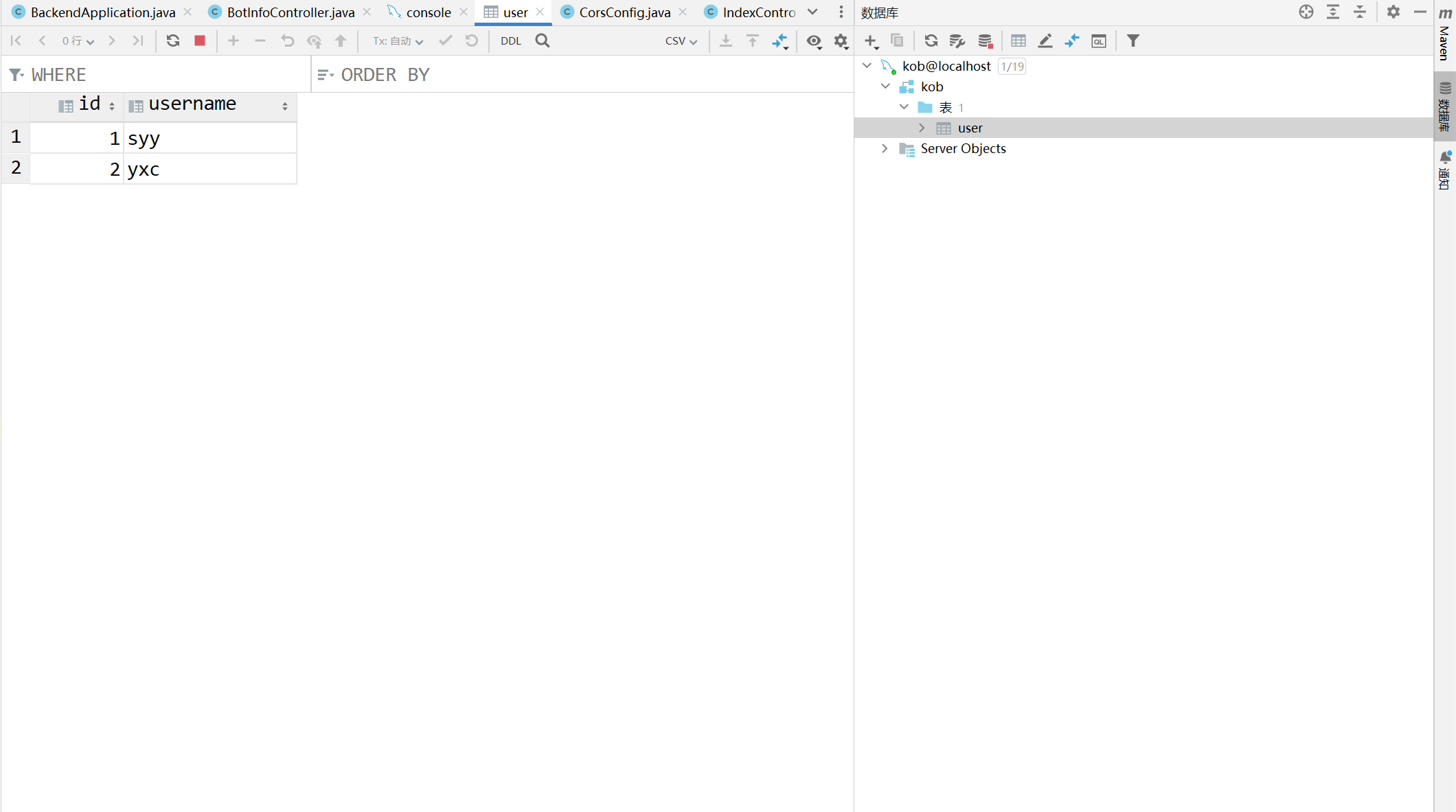Hide the database tool window
The height and width of the screenshot is (812, 1456).
1420,12
